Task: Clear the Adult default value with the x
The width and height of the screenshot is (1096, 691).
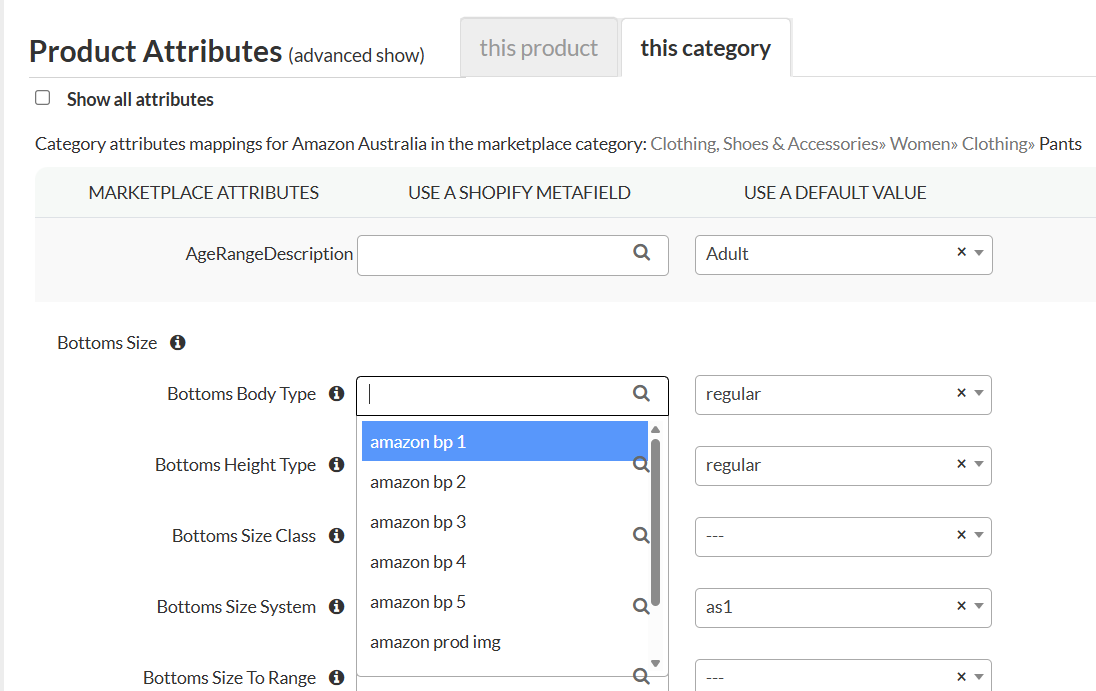Action: pyautogui.click(x=961, y=253)
